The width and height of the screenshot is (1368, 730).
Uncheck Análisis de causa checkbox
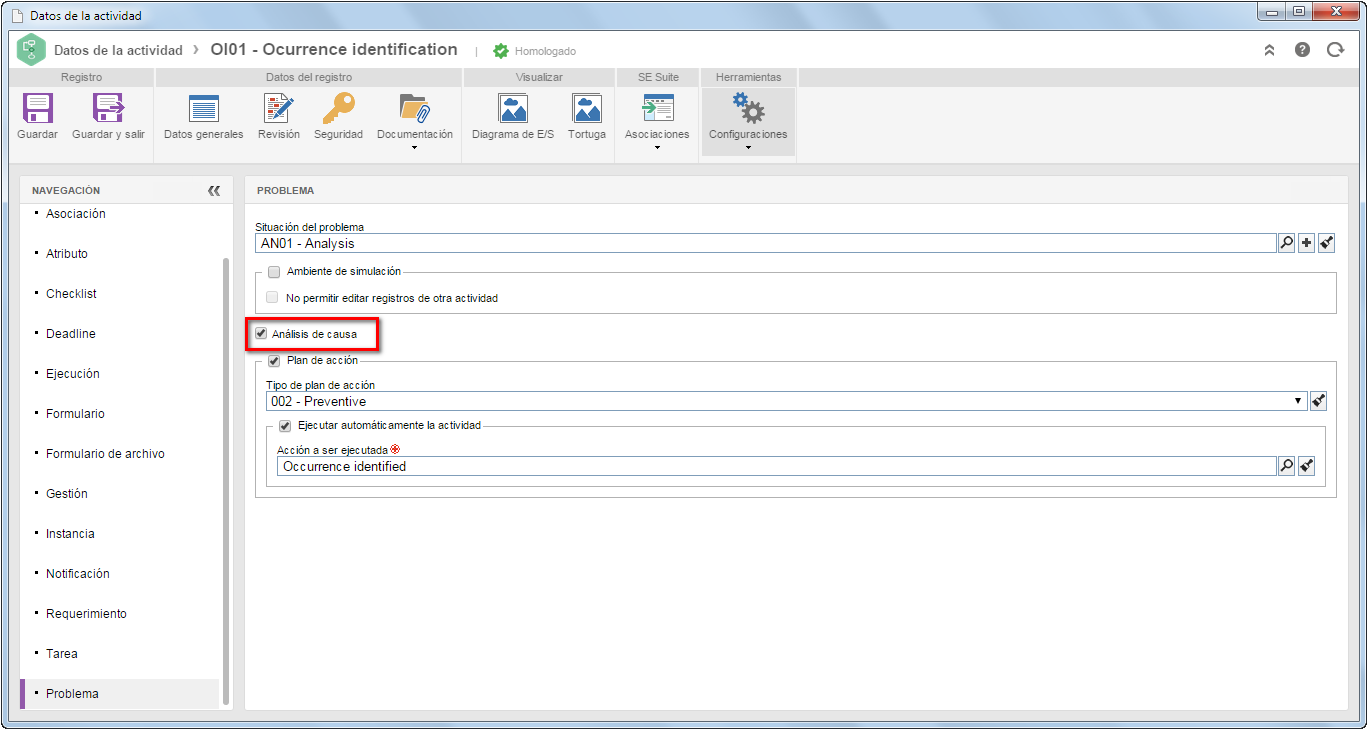coord(261,334)
